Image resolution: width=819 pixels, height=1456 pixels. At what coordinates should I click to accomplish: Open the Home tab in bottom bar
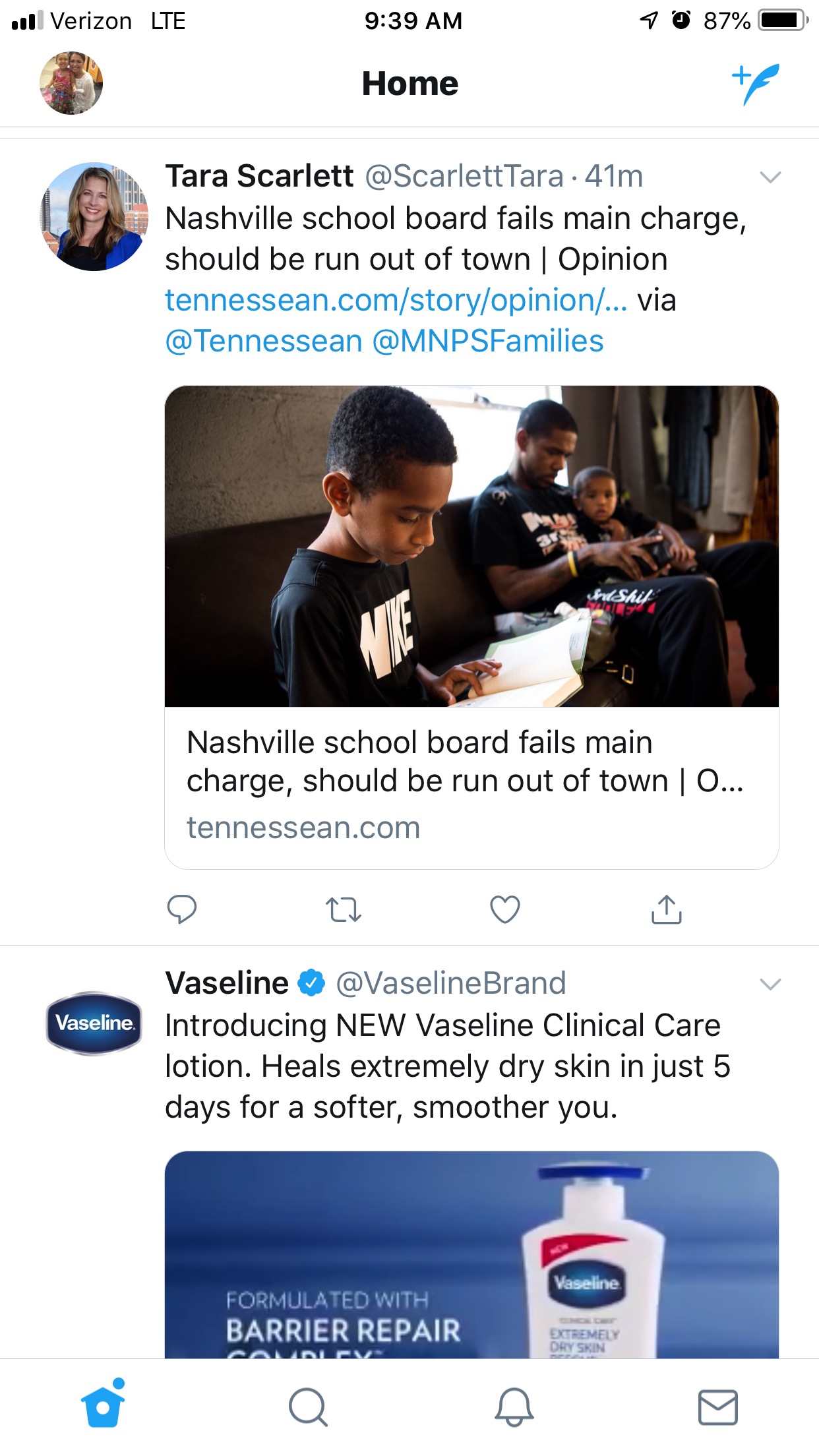point(103,1406)
